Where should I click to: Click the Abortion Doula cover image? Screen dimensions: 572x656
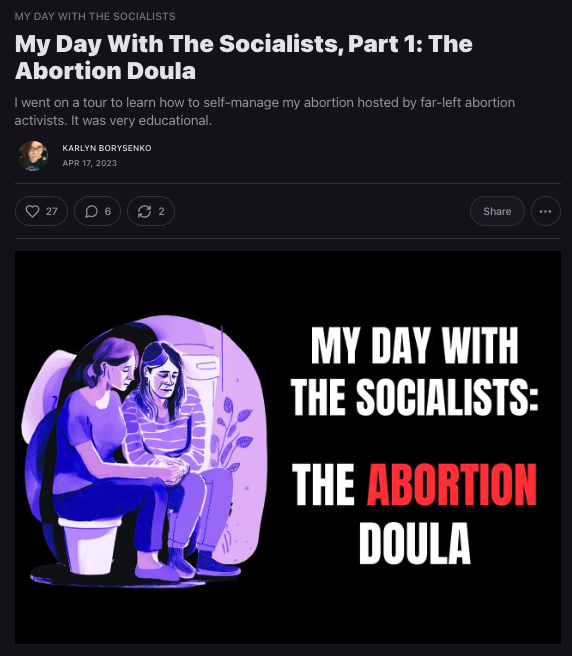(288, 447)
